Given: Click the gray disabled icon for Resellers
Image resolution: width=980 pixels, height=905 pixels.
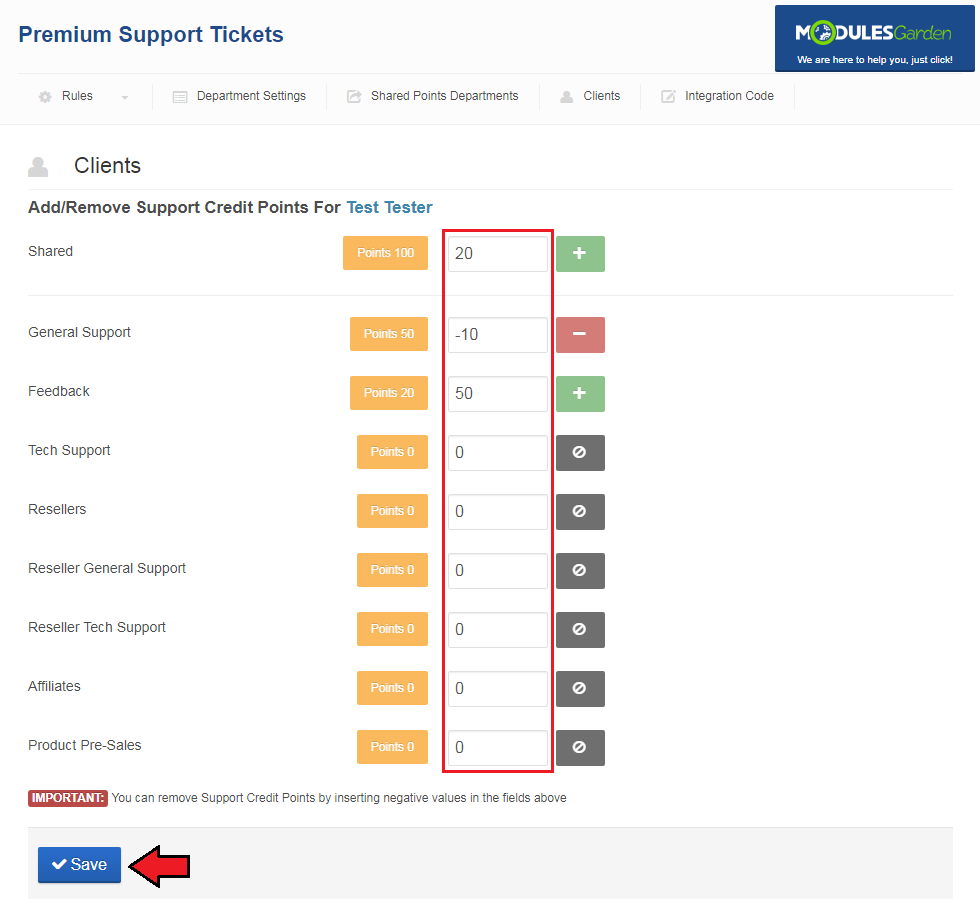Looking at the screenshot, I should (x=580, y=511).
